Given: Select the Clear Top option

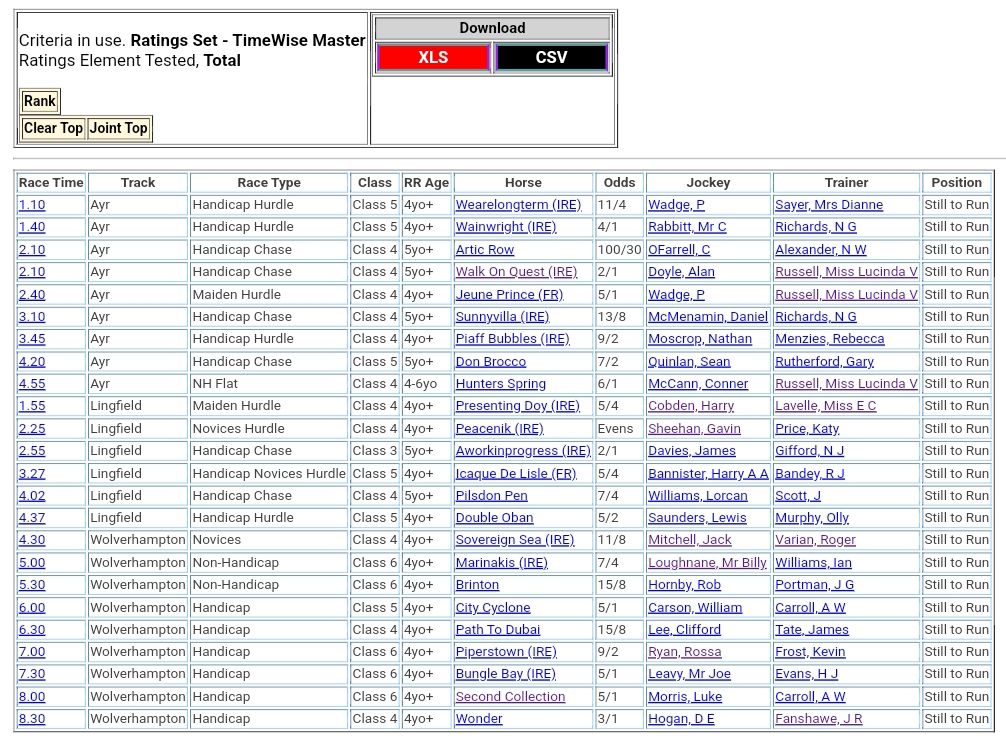Looking at the screenshot, I should [x=53, y=128].
